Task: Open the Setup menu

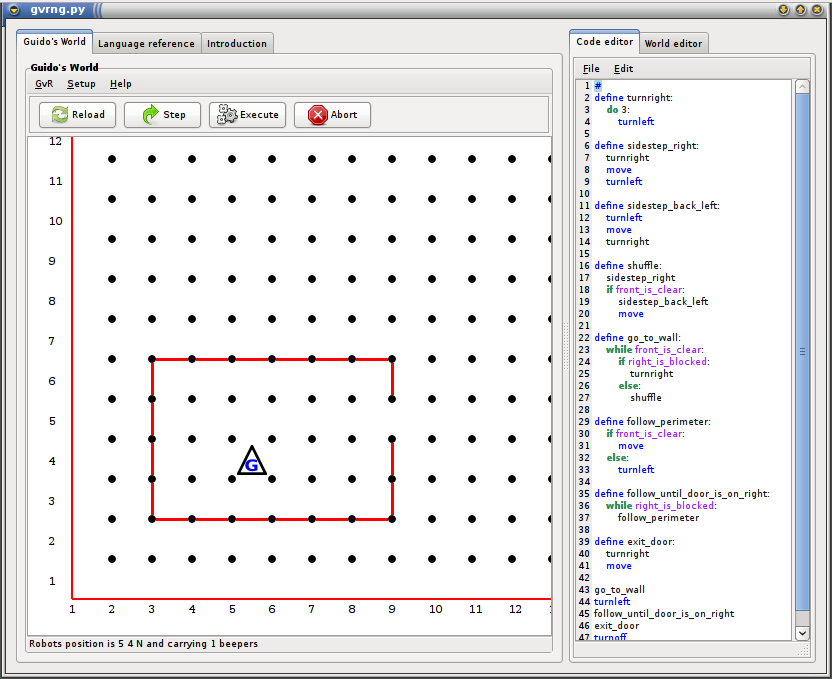Action: point(81,84)
